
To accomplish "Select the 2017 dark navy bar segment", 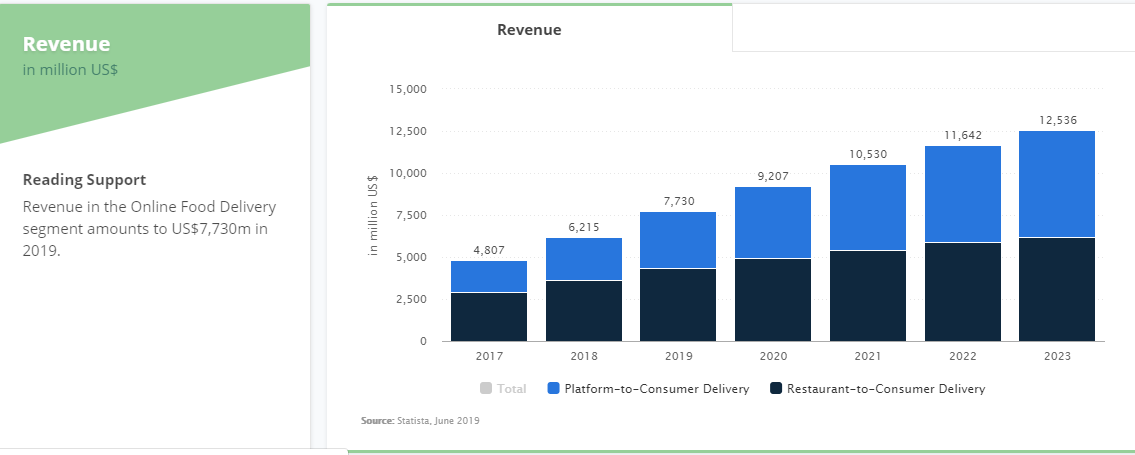I will click(489, 316).
